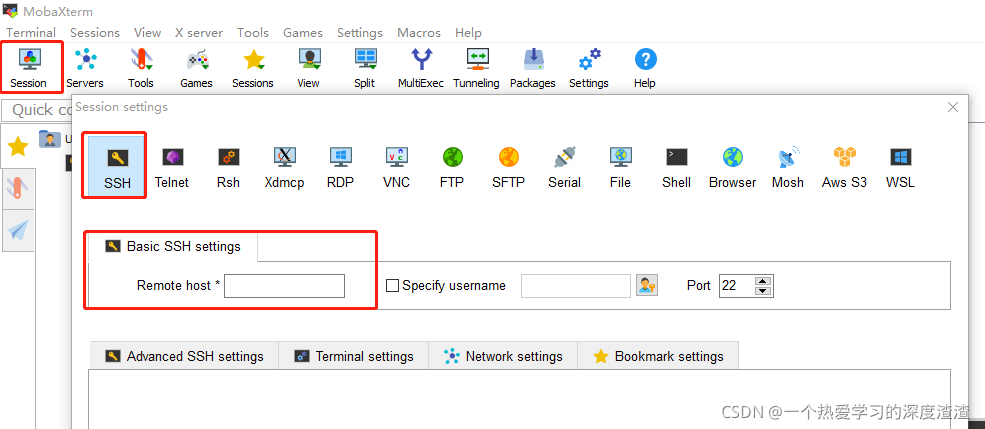Increase the Port number with up arrow
Image resolution: width=985 pixels, height=429 pixels.
763,281
